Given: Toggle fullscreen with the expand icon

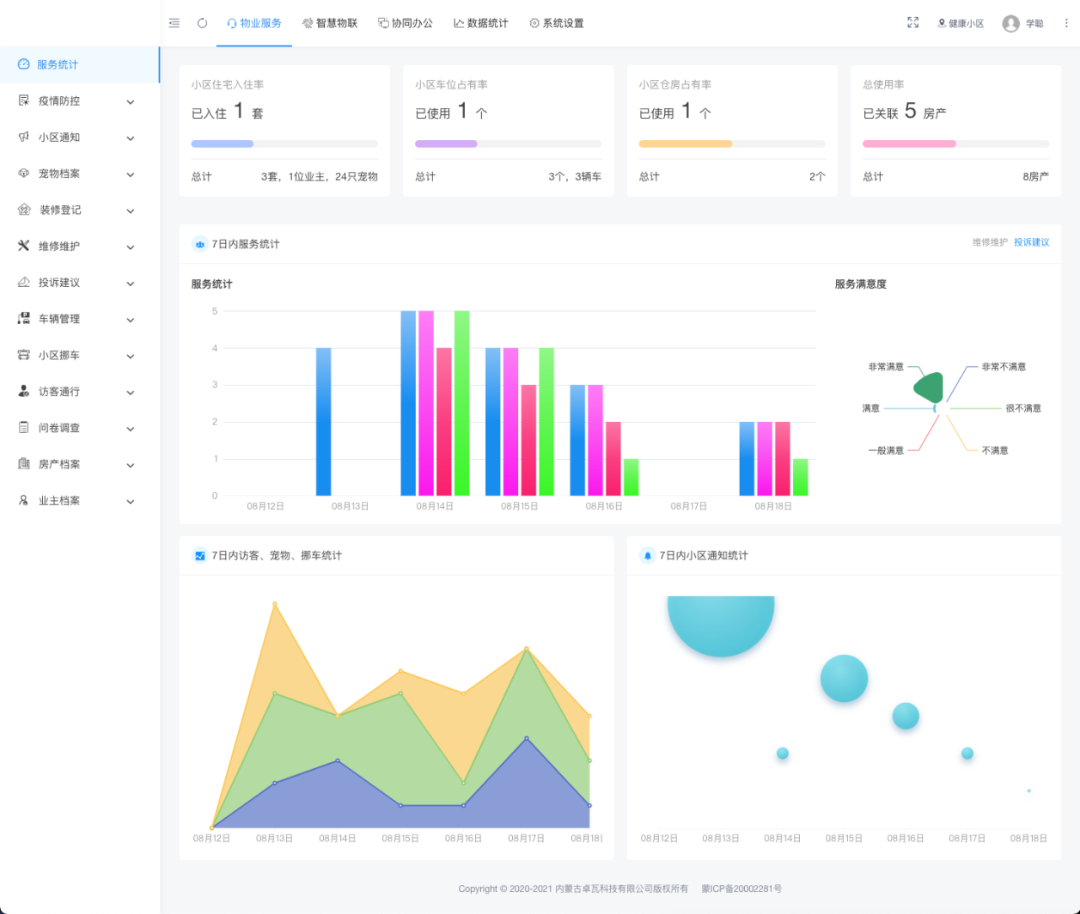Looking at the screenshot, I should tap(913, 23).
